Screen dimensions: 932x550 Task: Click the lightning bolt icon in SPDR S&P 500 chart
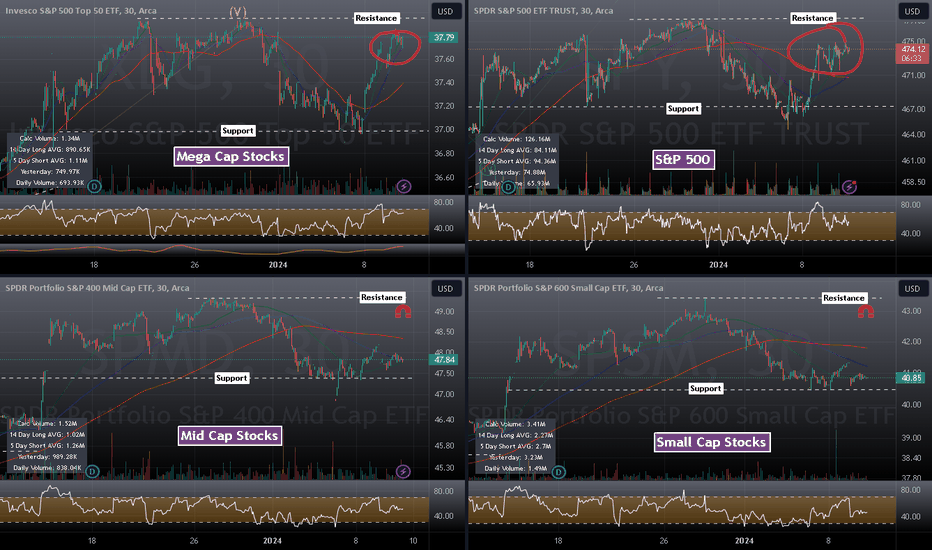[x=849, y=187]
